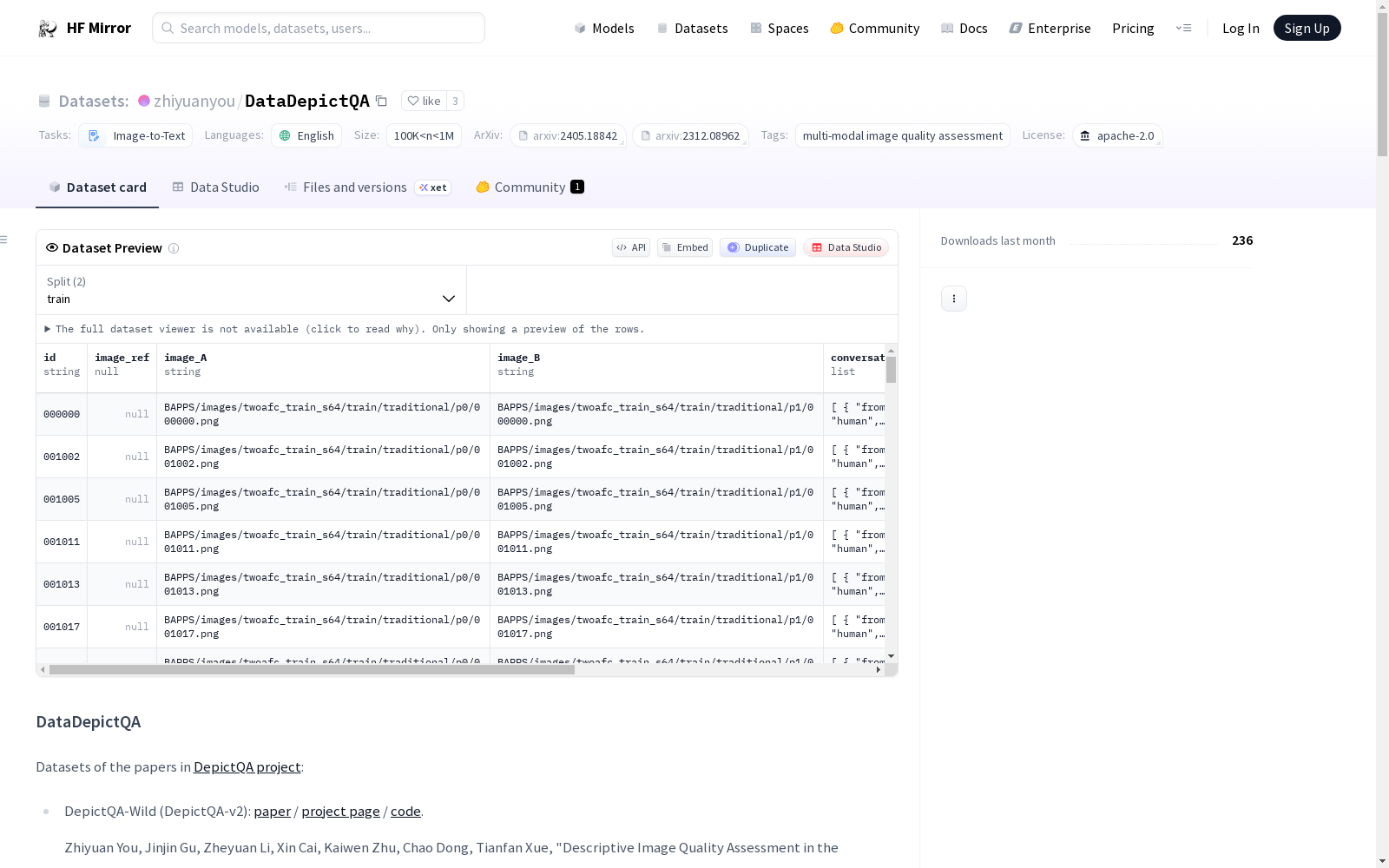The image size is (1389, 868).
Task: Open the DepictQA-Wild code link
Action: click(405, 811)
